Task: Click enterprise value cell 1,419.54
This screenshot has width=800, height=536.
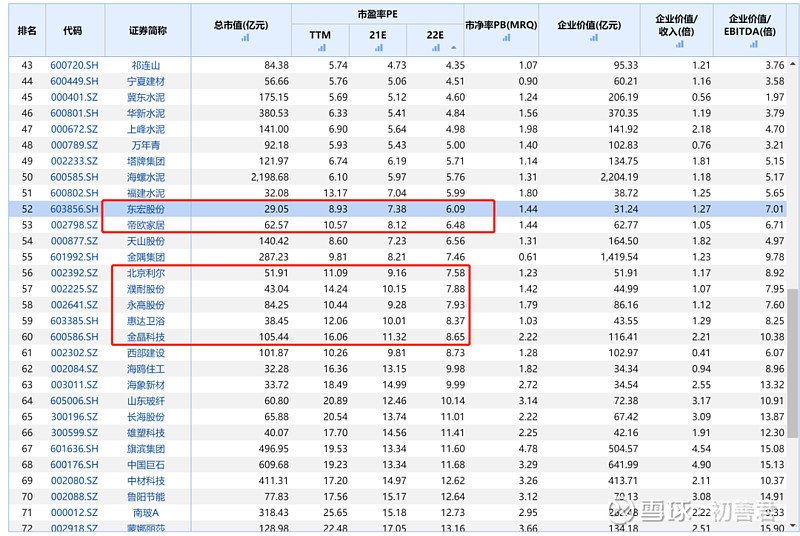Action: tap(619, 257)
